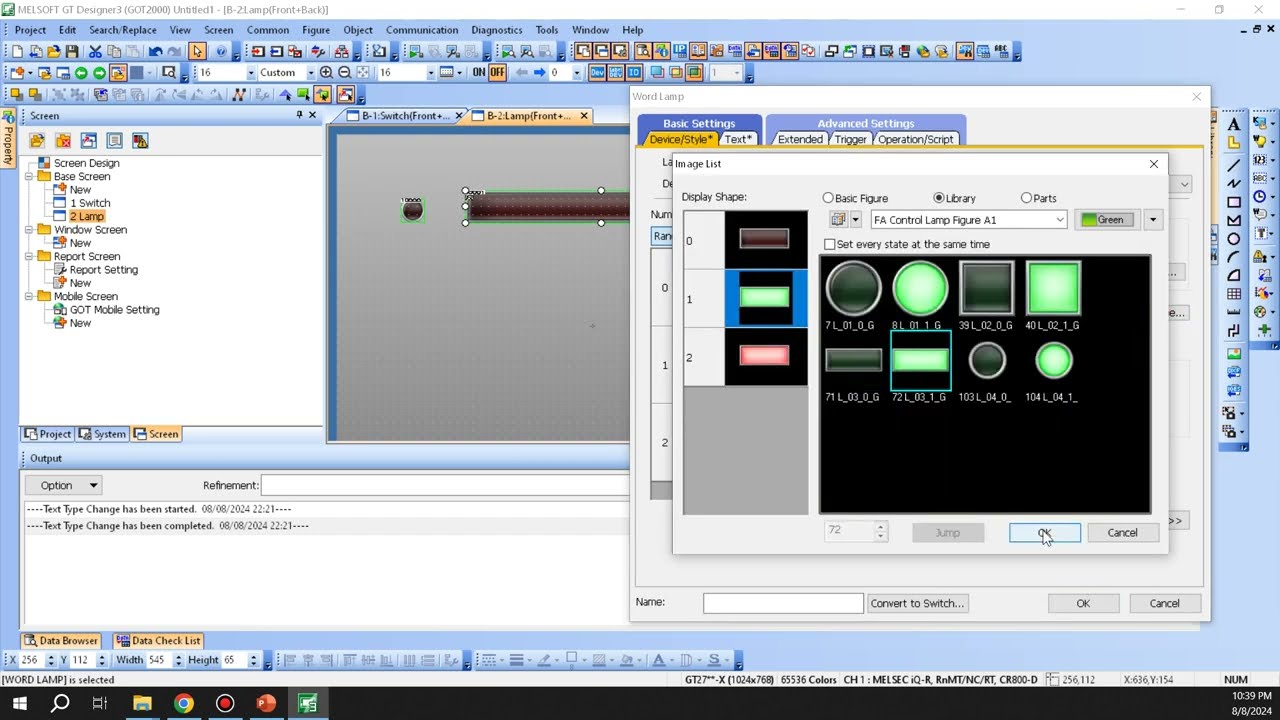
Task: Check 'Set every state at the same time'
Action: (x=829, y=244)
